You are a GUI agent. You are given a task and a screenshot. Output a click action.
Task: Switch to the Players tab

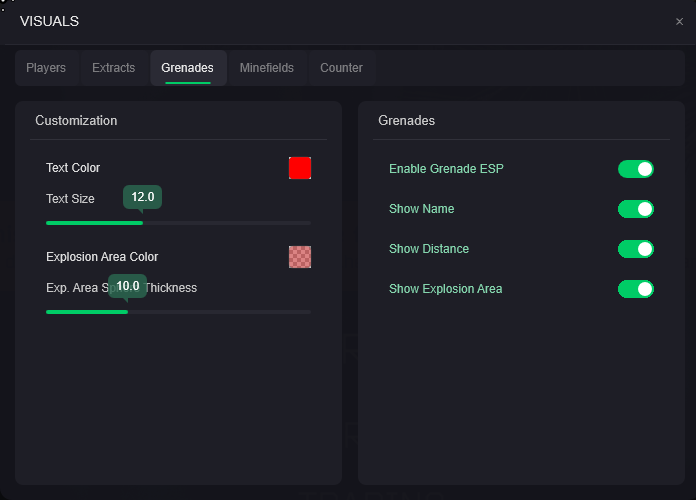(x=46, y=68)
